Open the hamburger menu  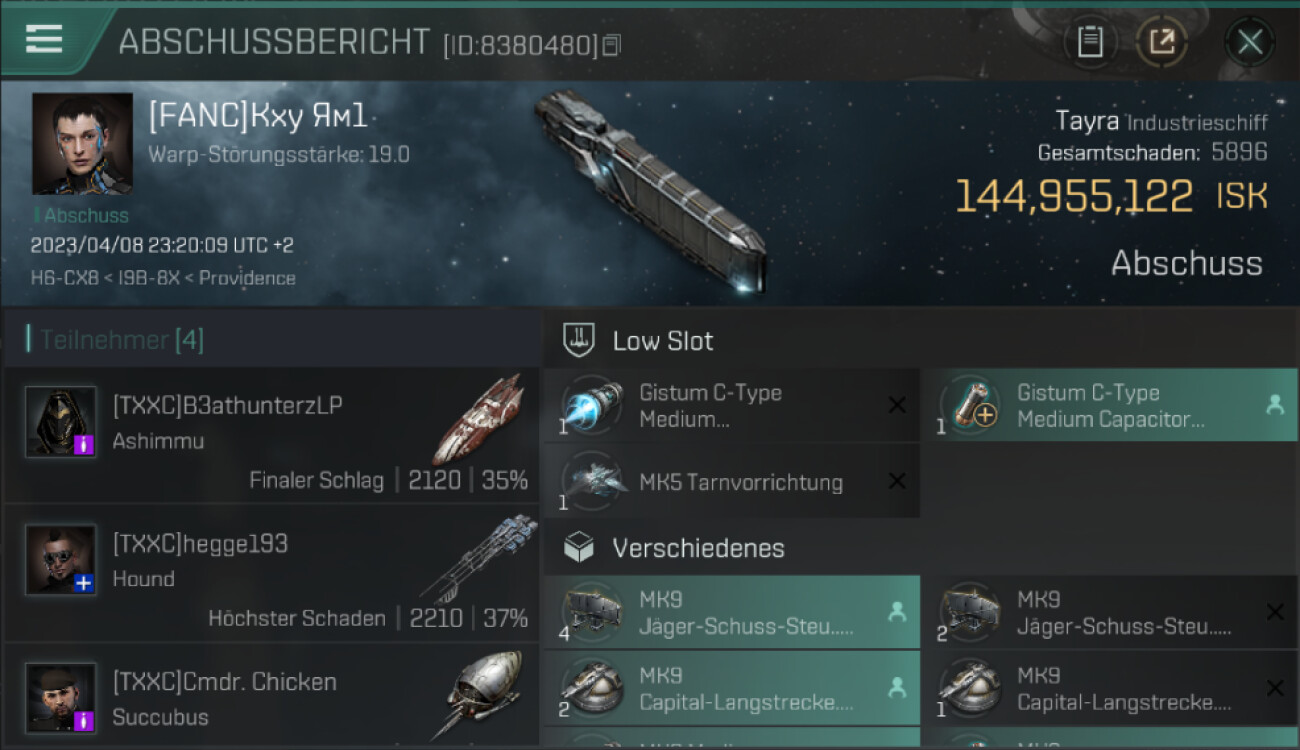44,40
